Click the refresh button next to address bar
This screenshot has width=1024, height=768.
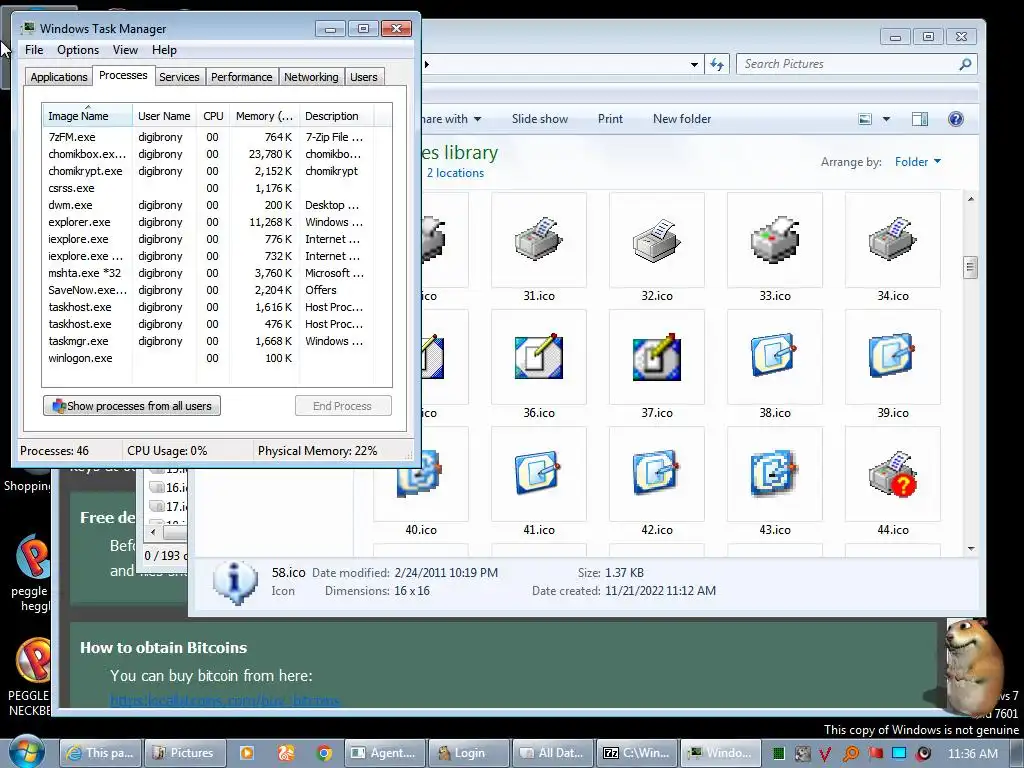pos(717,64)
